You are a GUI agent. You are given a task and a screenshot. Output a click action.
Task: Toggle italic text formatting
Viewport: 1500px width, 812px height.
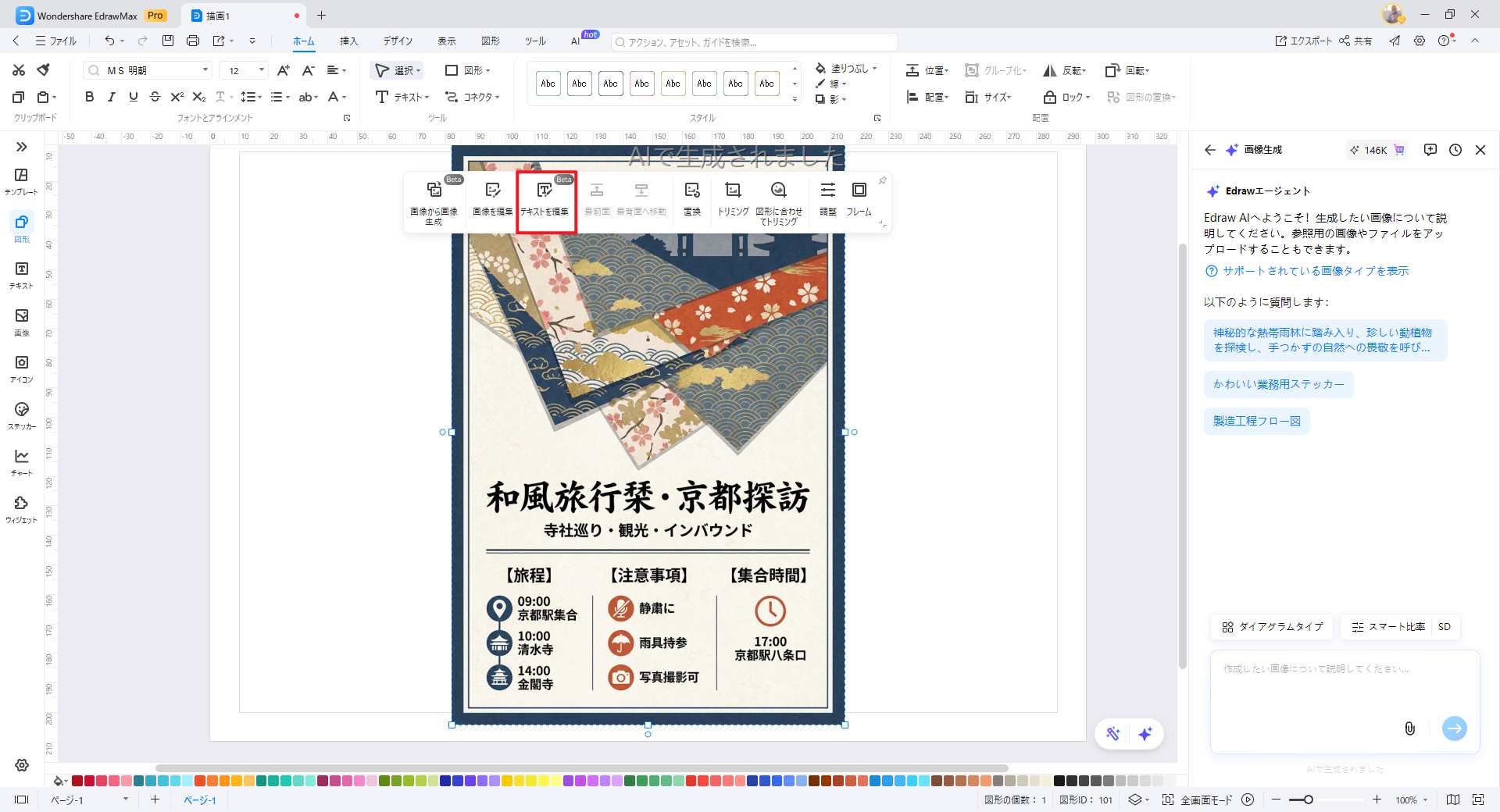coord(111,97)
